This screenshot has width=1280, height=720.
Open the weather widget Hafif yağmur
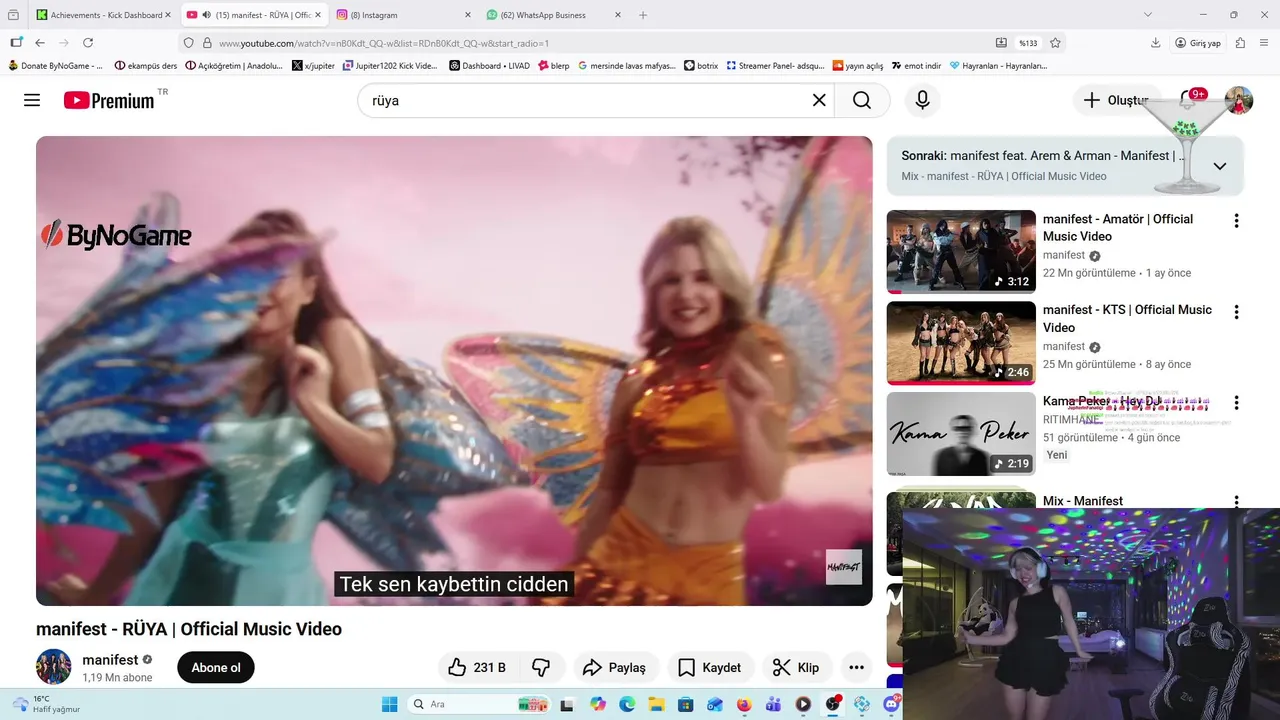(45, 704)
